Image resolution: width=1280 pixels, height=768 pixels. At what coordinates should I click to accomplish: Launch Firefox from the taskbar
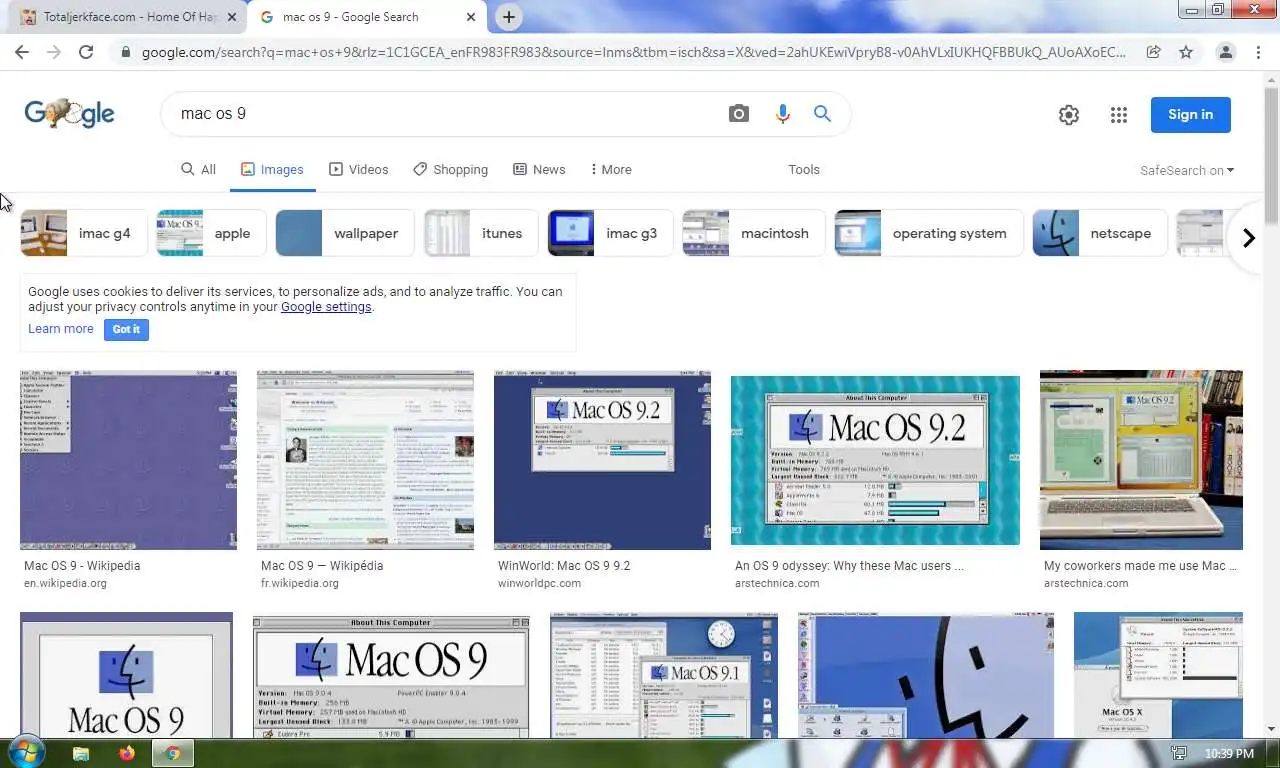point(127,753)
